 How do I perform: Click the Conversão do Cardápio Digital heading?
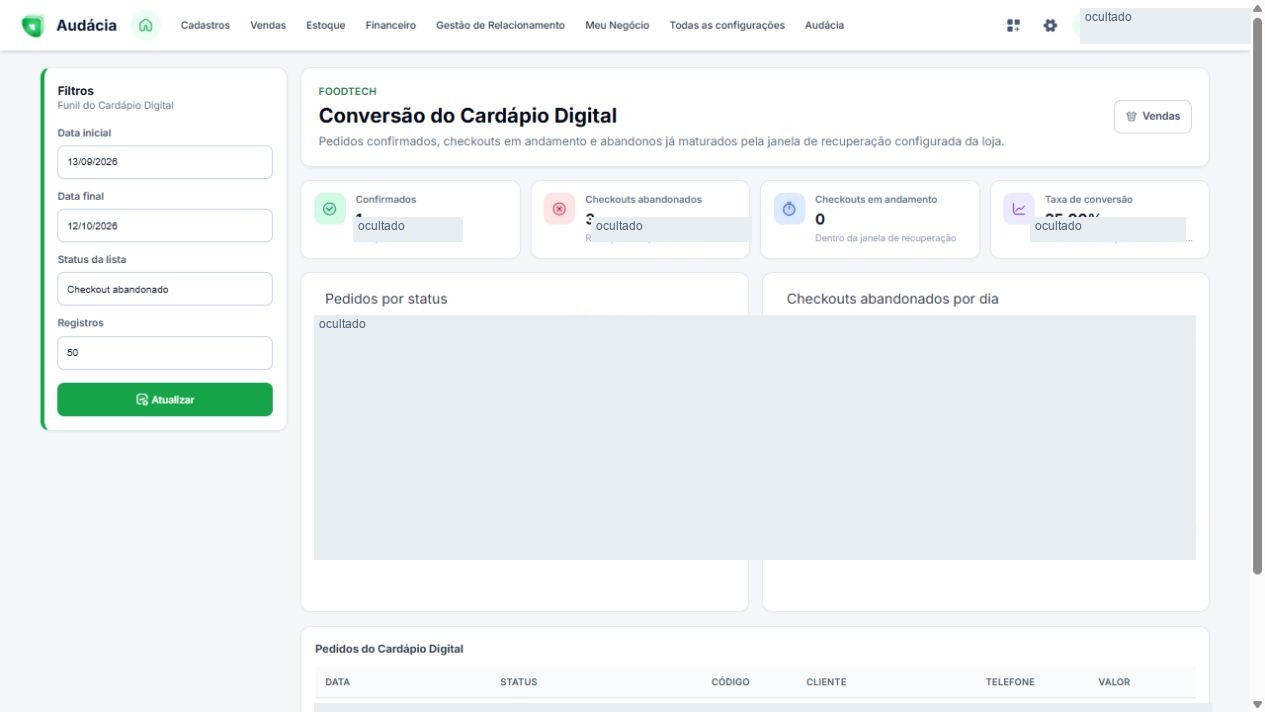click(468, 116)
